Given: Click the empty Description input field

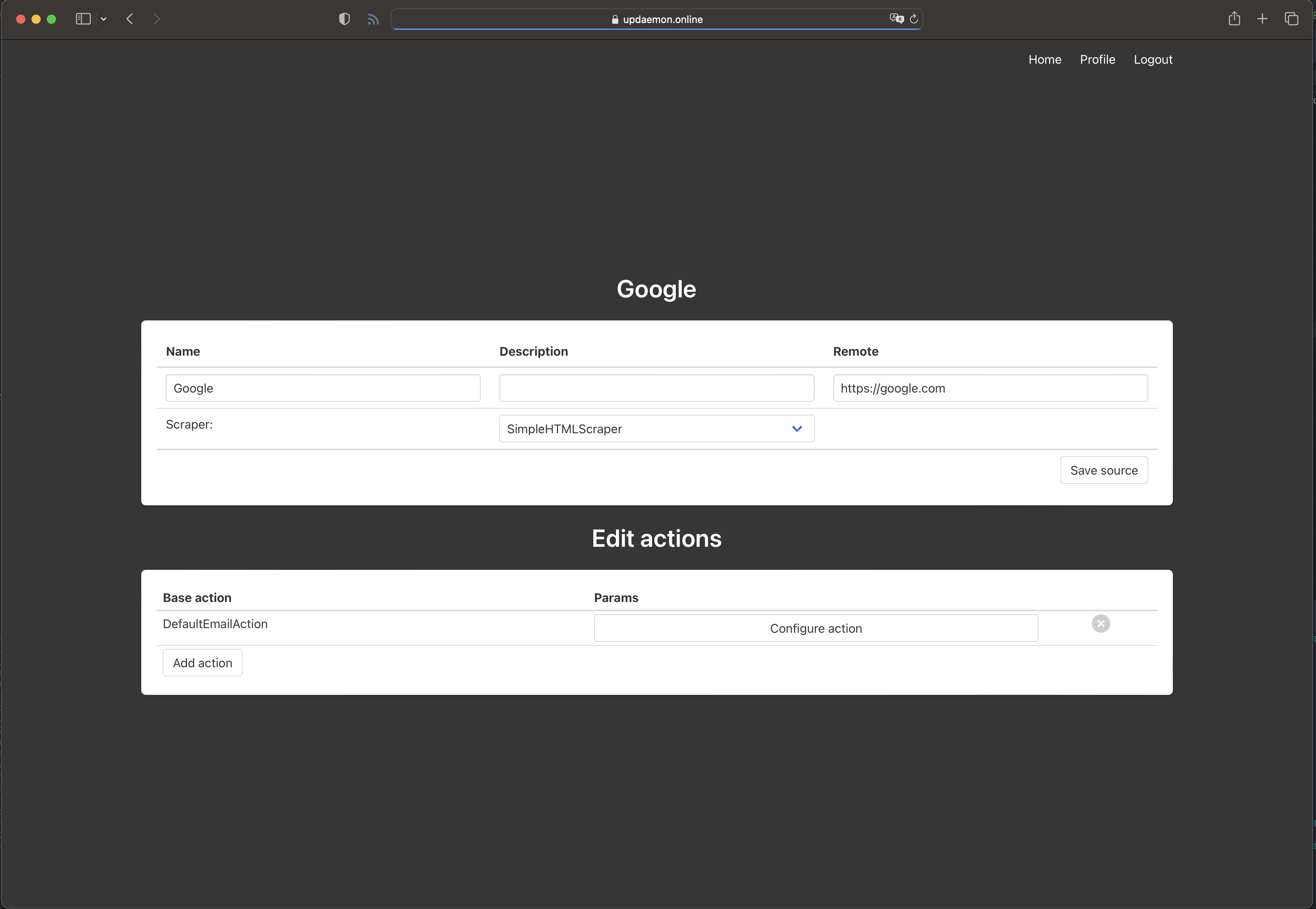Looking at the screenshot, I should point(656,388).
